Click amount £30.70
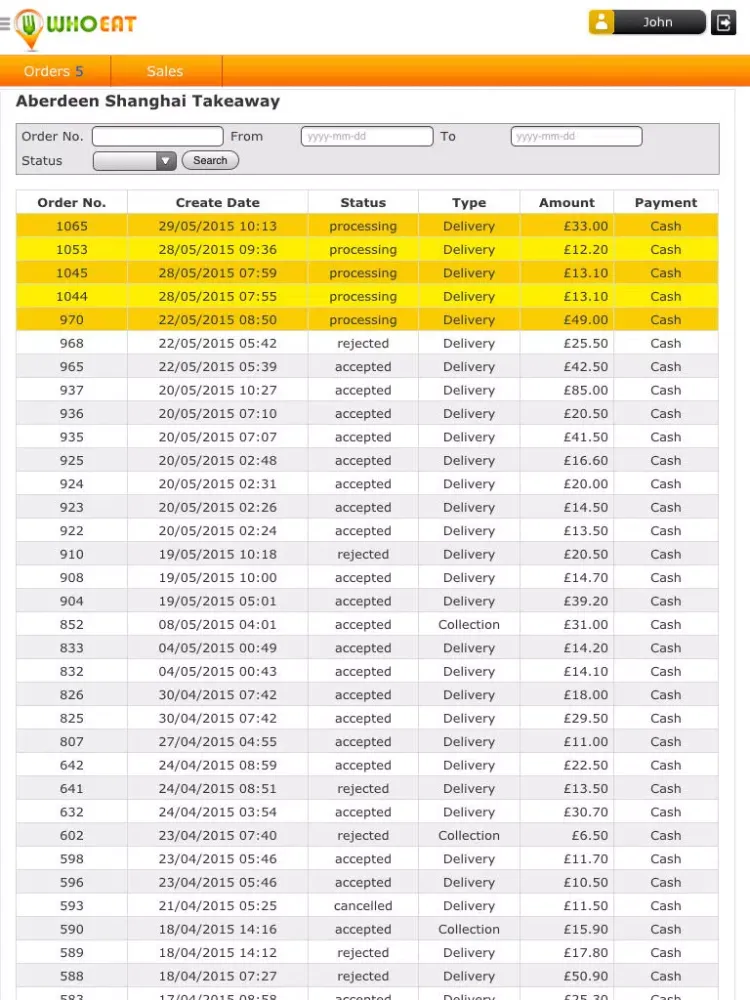This screenshot has height=1000, width=750. [585, 812]
